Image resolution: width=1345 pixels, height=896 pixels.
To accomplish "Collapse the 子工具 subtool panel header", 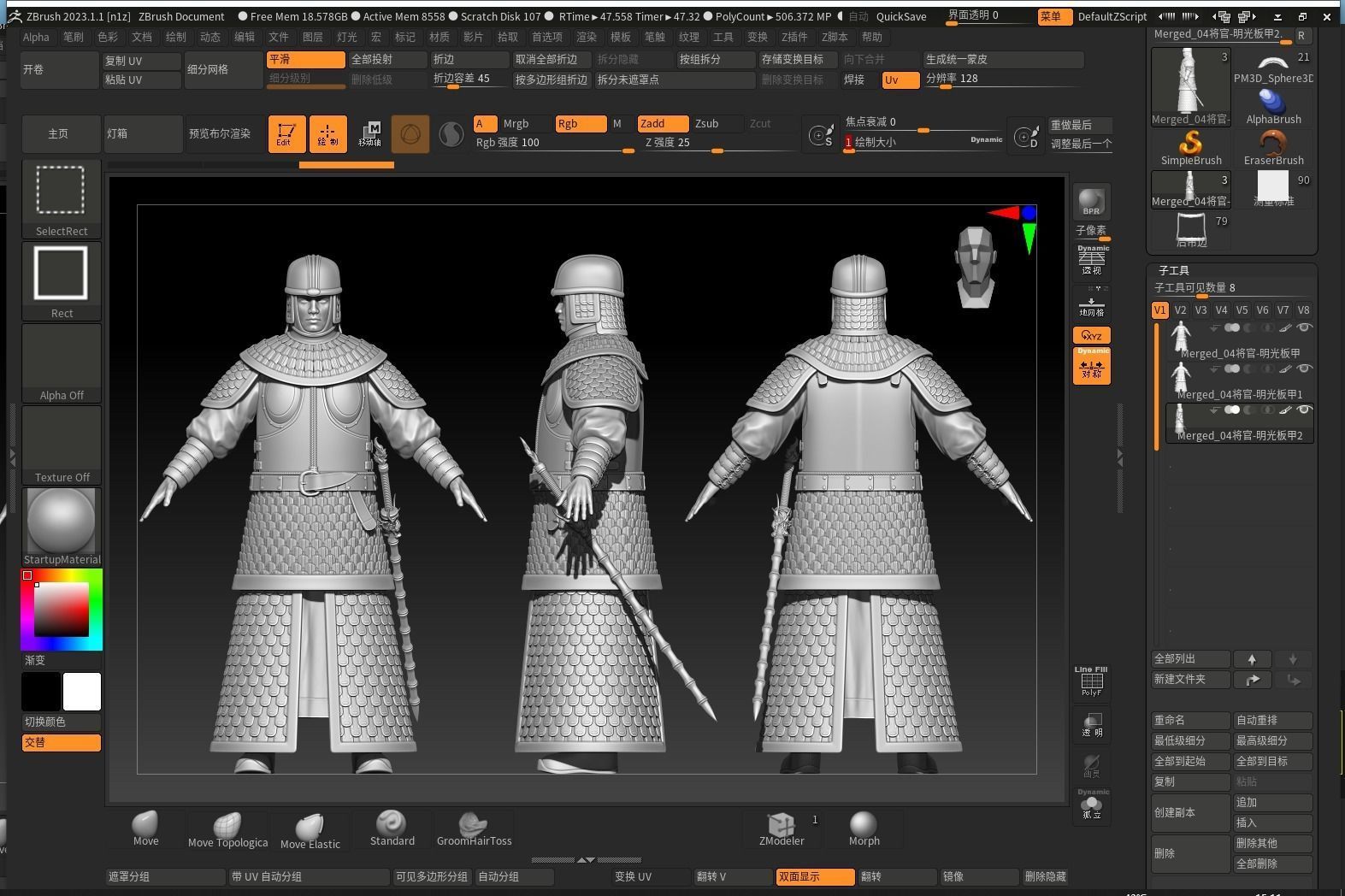I will (1173, 270).
